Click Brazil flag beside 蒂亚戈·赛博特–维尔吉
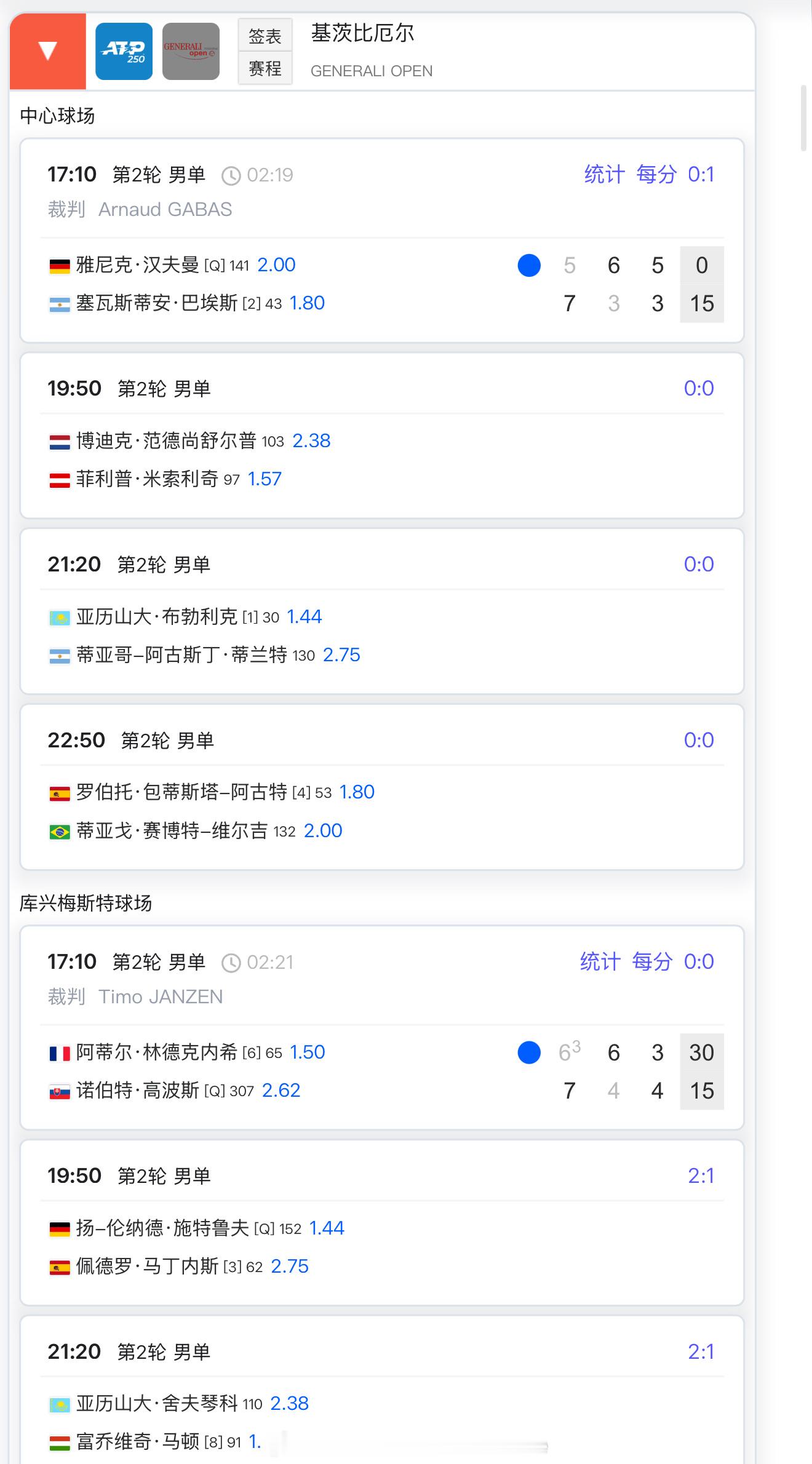The height and width of the screenshot is (1464, 812). coord(60,832)
